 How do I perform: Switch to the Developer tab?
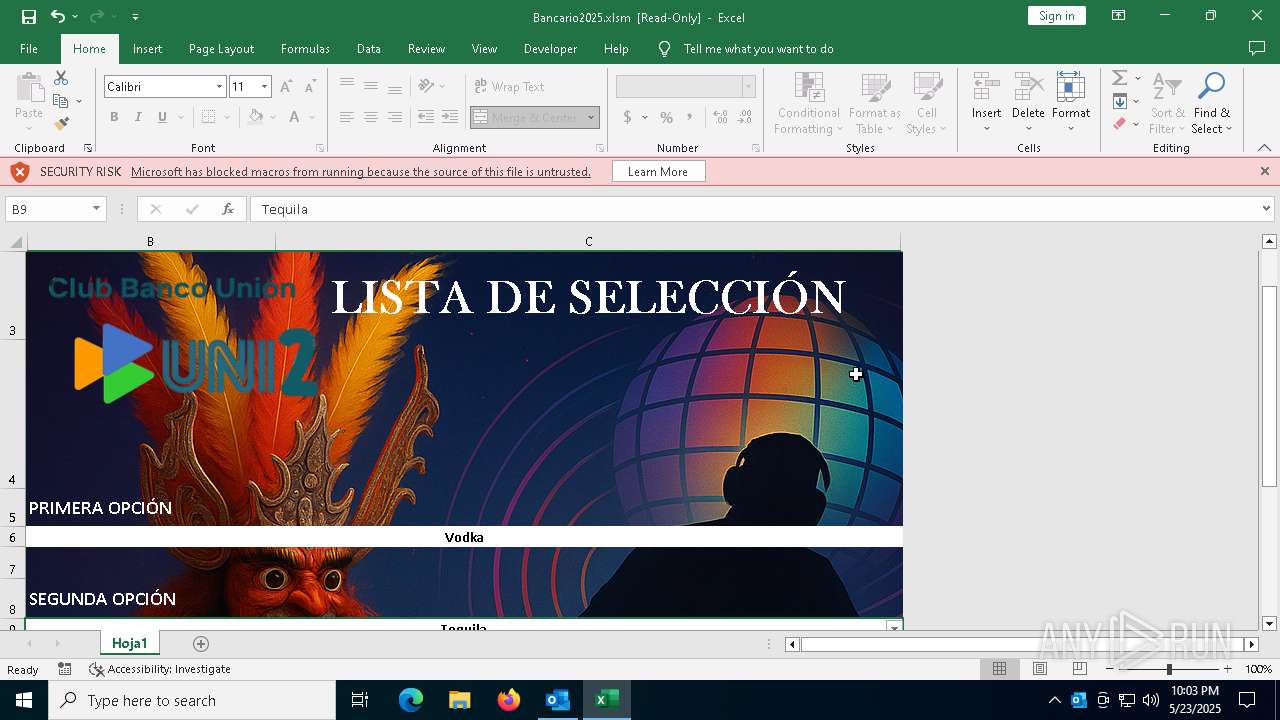pyautogui.click(x=550, y=49)
